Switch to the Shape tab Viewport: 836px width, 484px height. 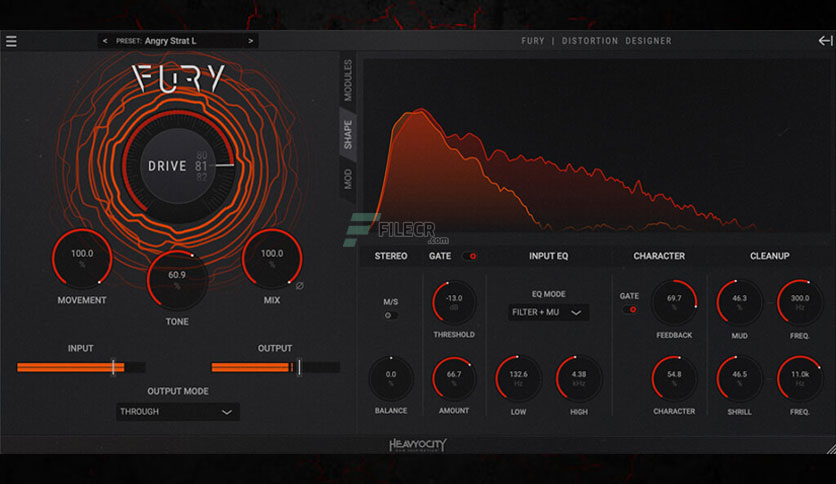pyautogui.click(x=348, y=134)
